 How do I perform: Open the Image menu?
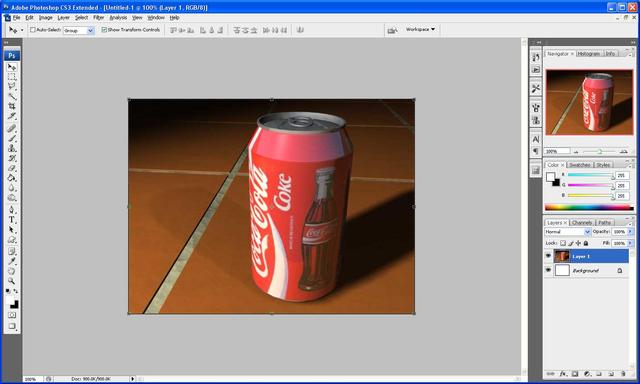[x=45, y=18]
